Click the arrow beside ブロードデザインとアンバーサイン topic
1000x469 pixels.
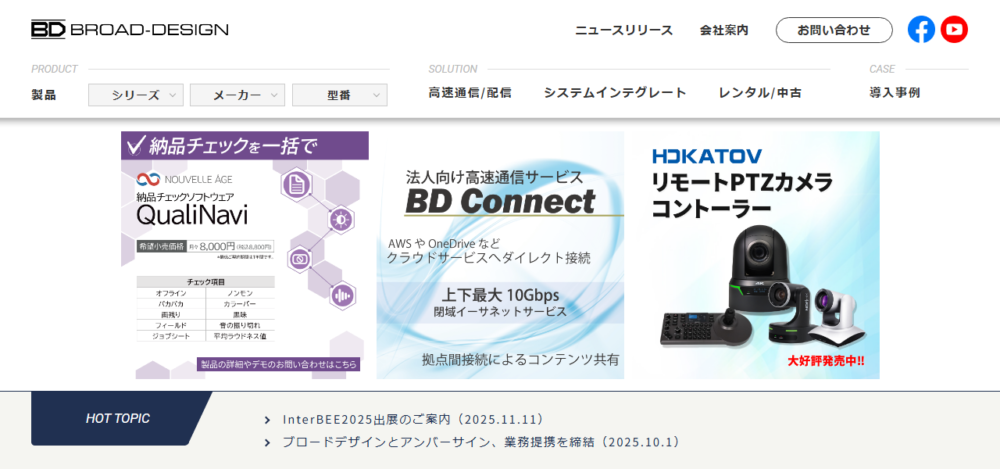267,442
